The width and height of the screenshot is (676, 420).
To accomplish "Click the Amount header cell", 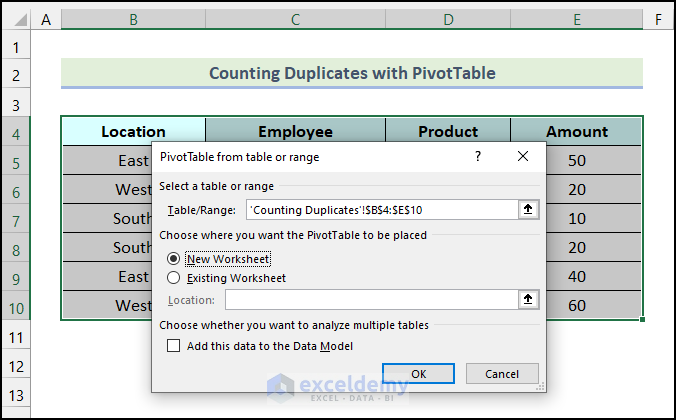I will click(x=577, y=132).
